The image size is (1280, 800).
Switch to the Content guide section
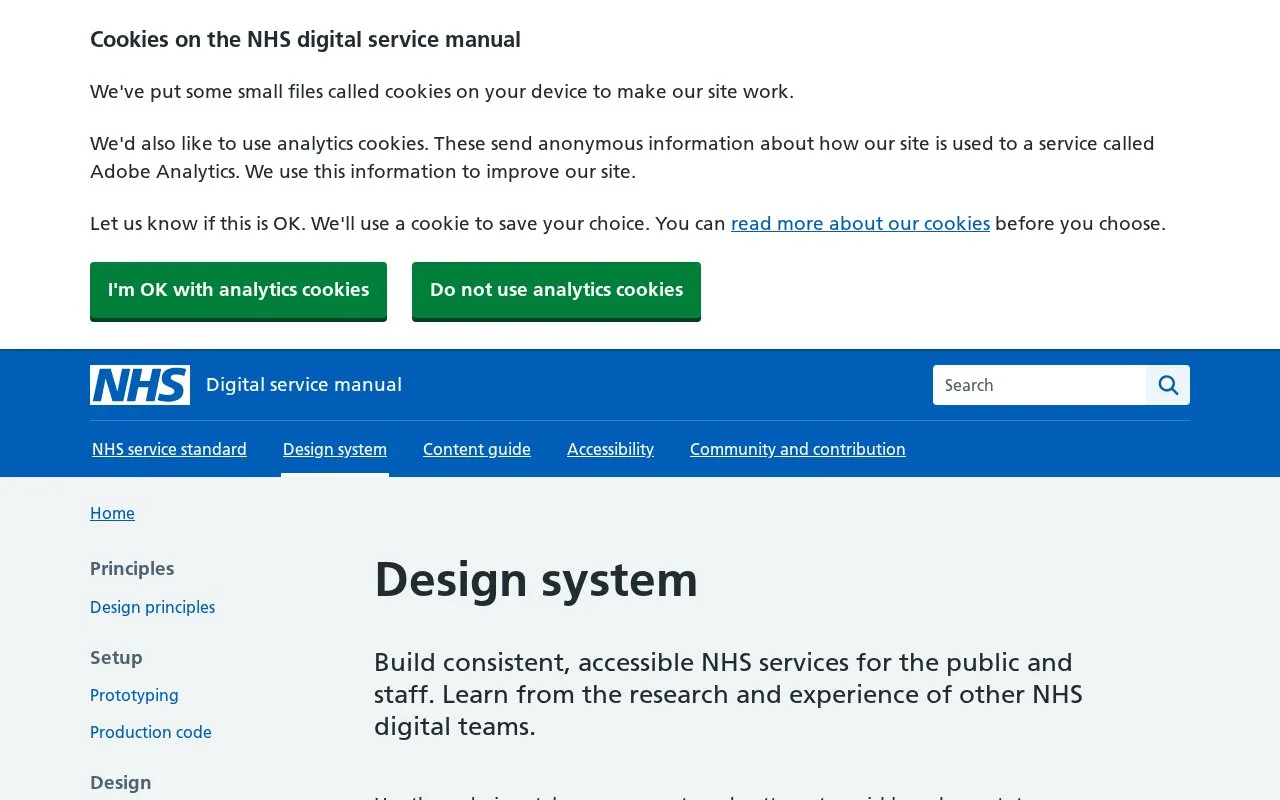477,449
